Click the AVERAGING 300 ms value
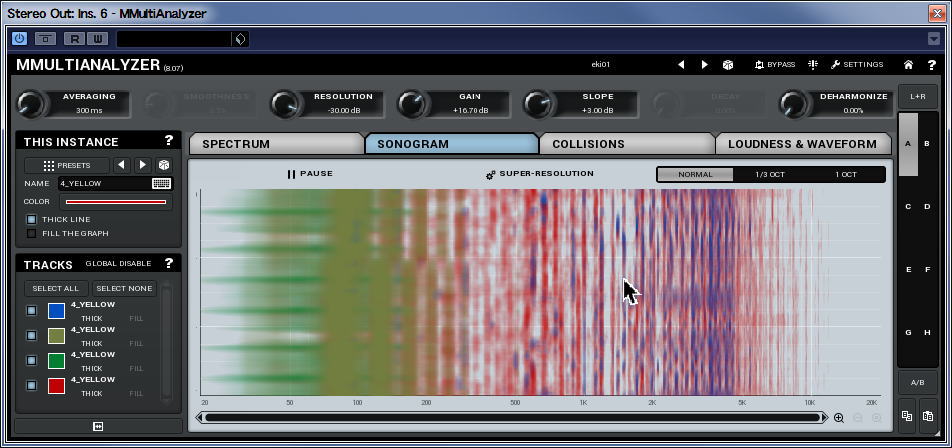This screenshot has width=952, height=448. tap(89, 110)
